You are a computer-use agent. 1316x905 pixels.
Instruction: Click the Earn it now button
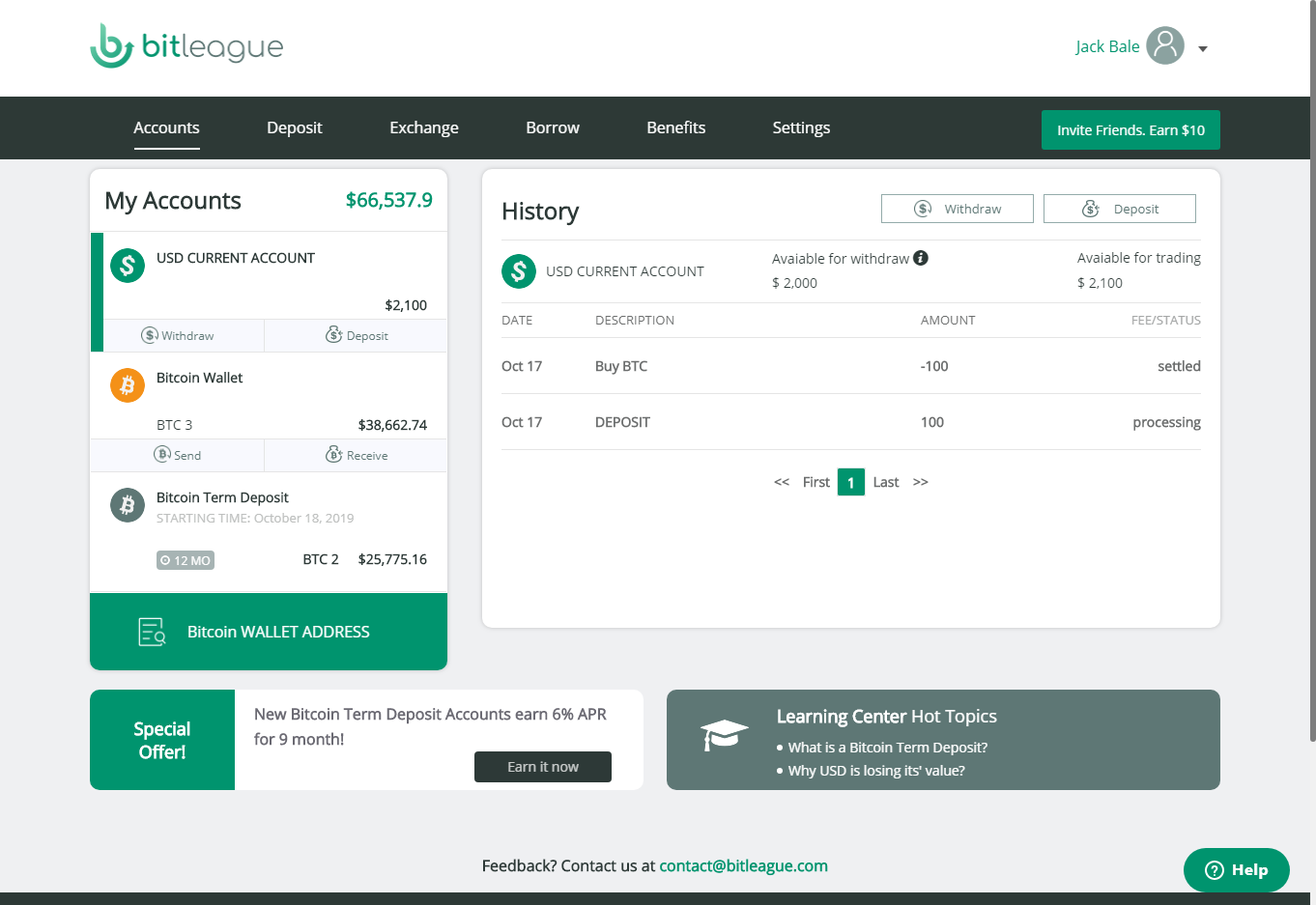(x=543, y=767)
